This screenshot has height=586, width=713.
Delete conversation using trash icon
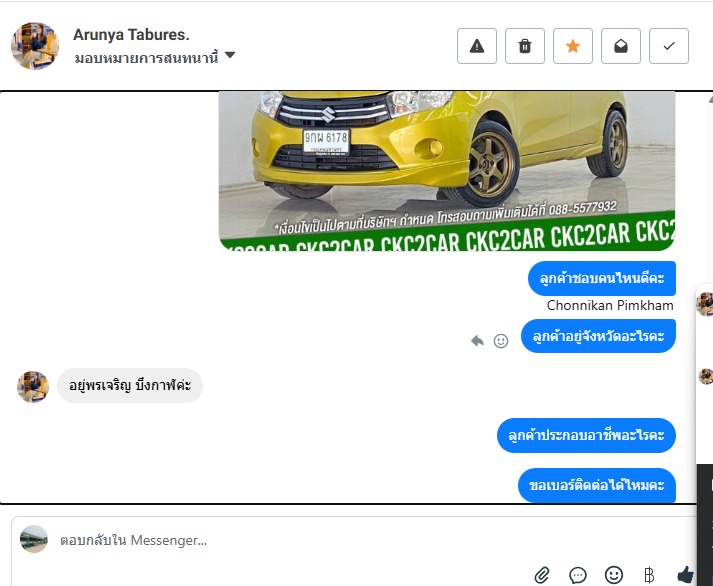pyautogui.click(x=525, y=46)
